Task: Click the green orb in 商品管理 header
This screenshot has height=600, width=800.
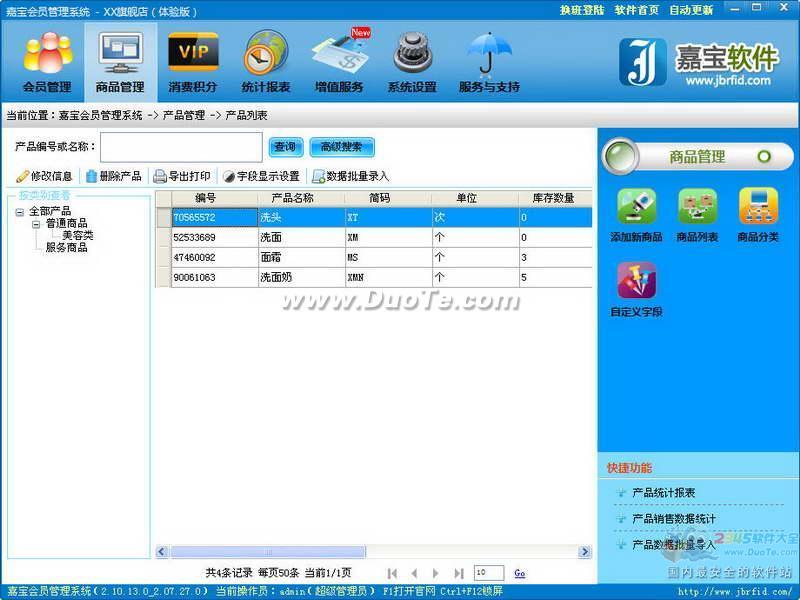Action: 620,156
